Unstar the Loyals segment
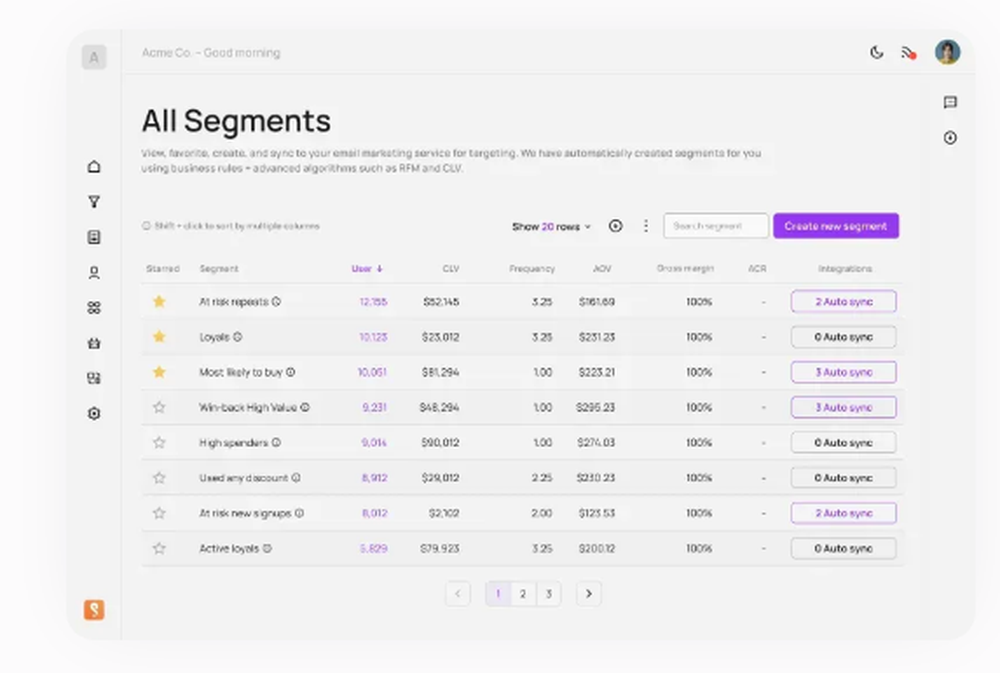Viewport: 1000px width, 673px height. (159, 337)
